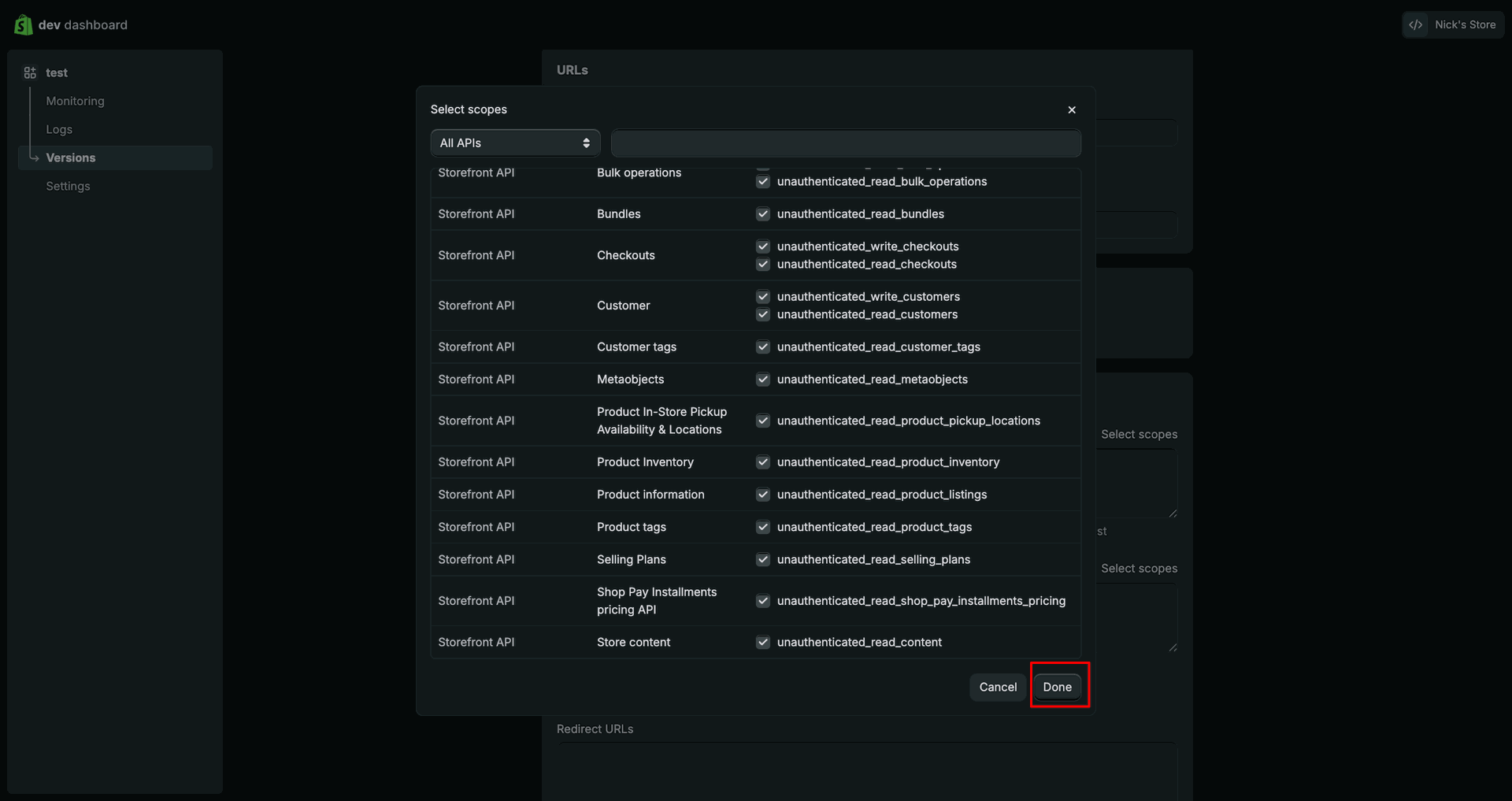Toggle unauthenticated_write_checkouts checkbox

pos(763,247)
